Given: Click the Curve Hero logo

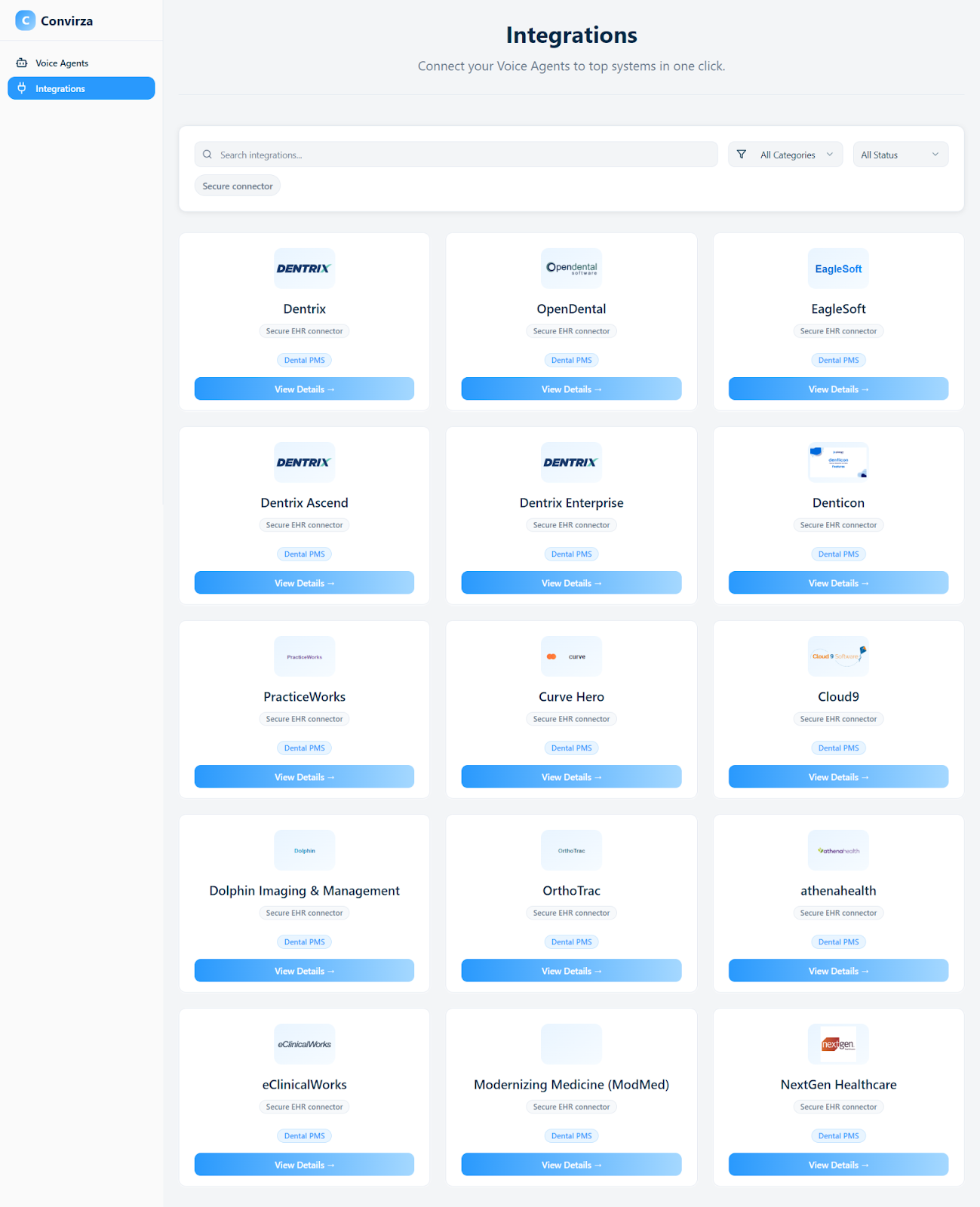Looking at the screenshot, I should [x=571, y=656].
